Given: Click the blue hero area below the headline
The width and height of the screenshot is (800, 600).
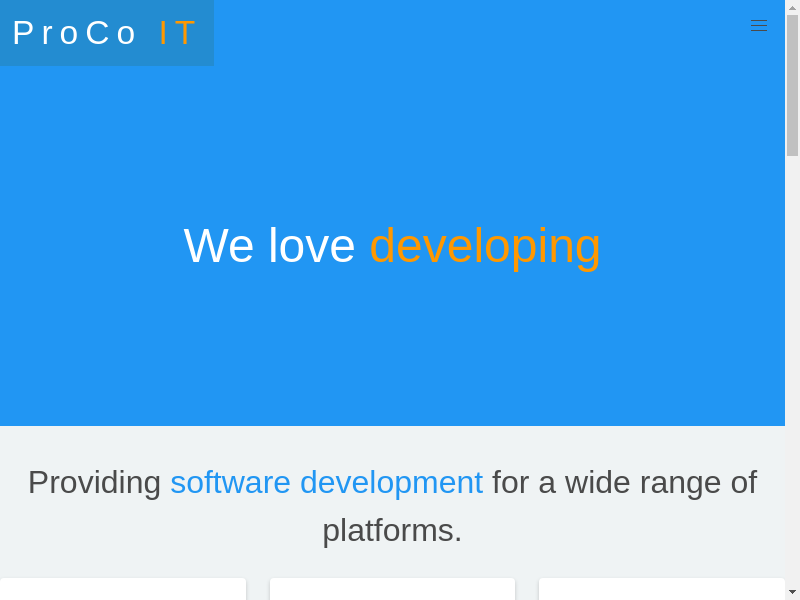Looking at the screenshot, I should [x=392, y=350].
